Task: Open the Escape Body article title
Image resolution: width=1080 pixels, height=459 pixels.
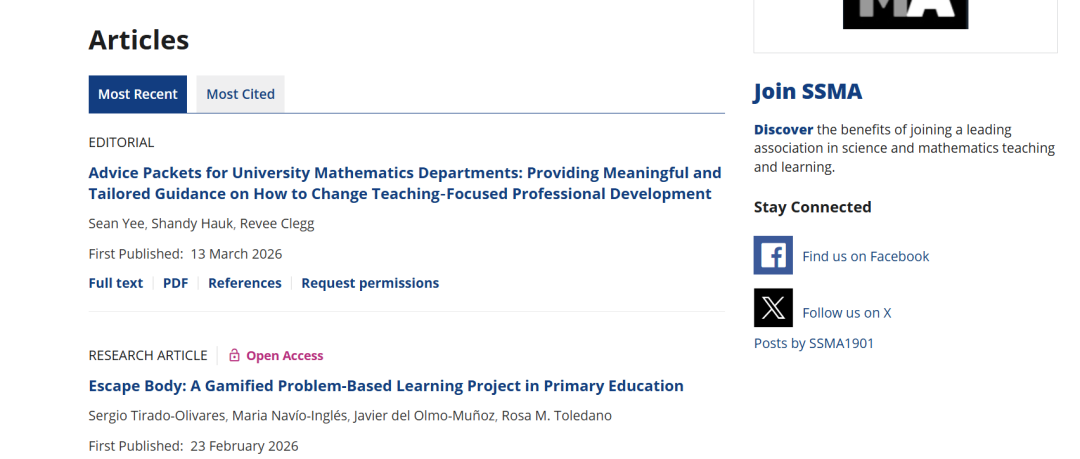Action: pyautogui.click(x=386, y=385)
